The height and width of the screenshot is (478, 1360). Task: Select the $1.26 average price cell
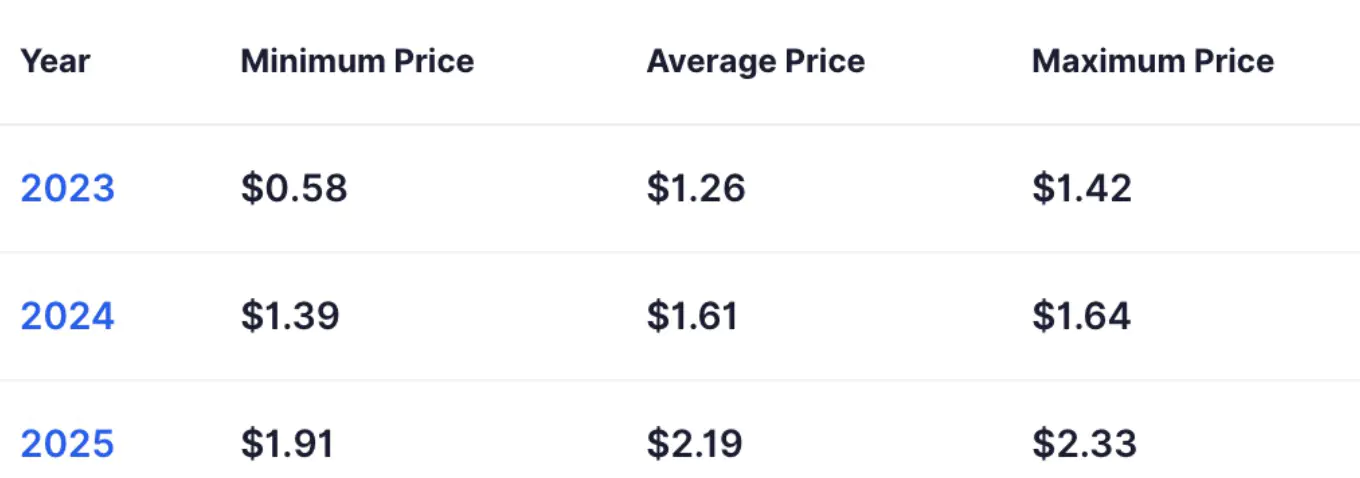click(x=696, y=188)
